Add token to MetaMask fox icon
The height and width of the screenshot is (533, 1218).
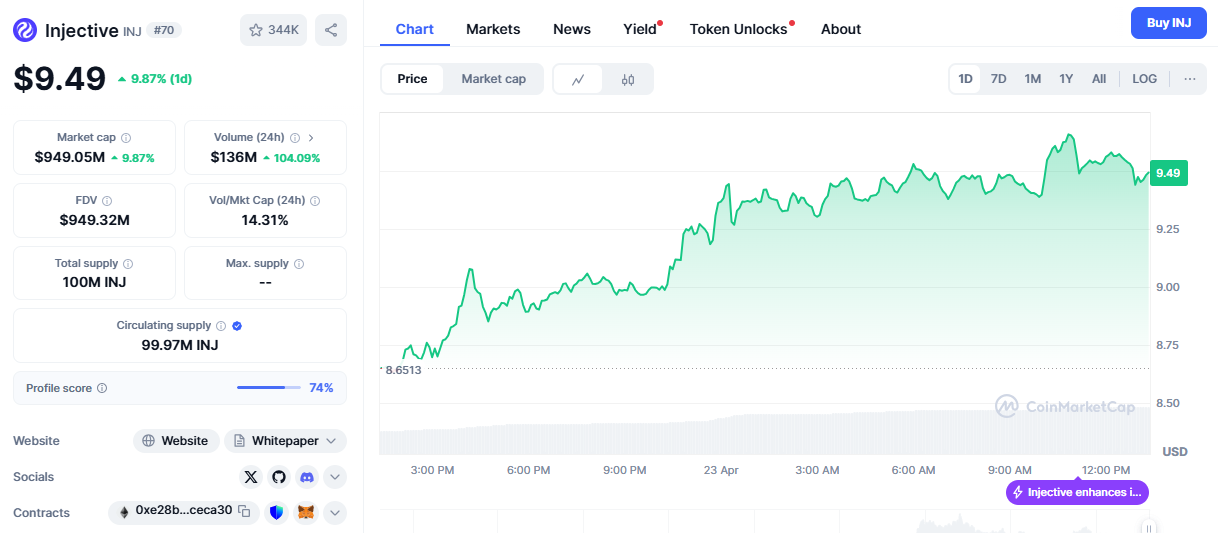(306, 512)
